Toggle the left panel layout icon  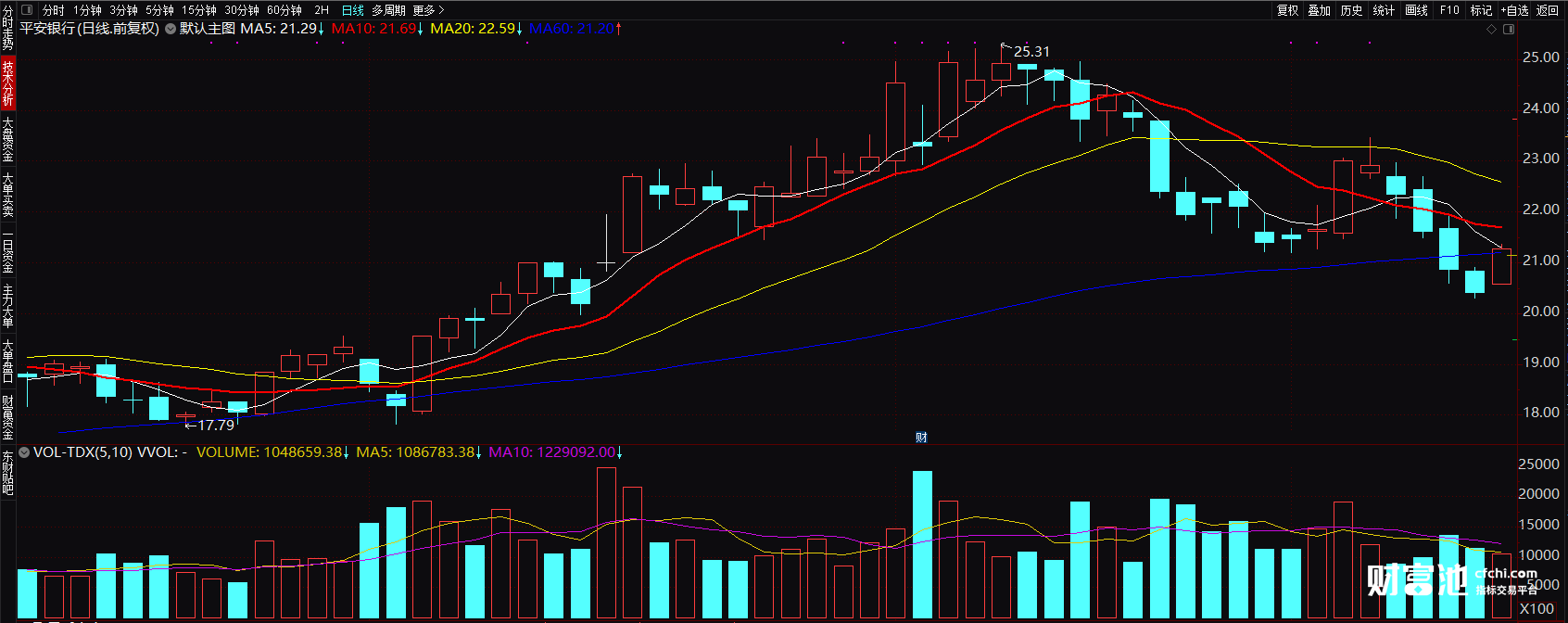pyautogui.click(x=27, y=10)
